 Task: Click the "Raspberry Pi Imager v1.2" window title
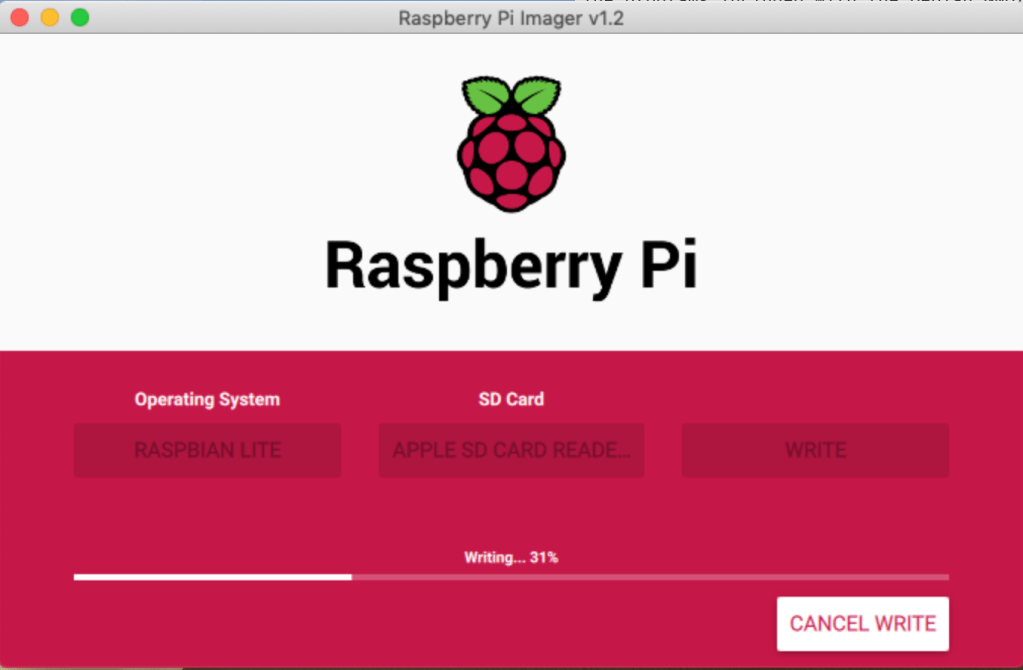[511, 18]
